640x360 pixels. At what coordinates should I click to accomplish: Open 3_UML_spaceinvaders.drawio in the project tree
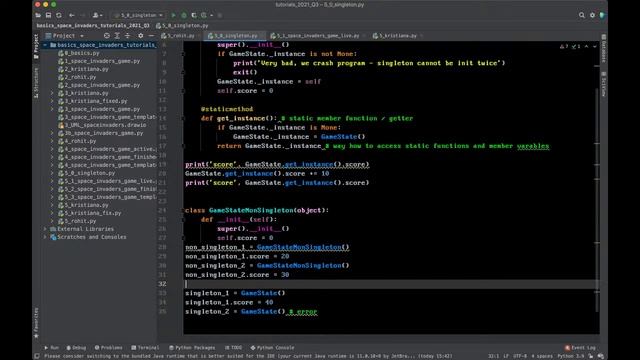(102, 125)
